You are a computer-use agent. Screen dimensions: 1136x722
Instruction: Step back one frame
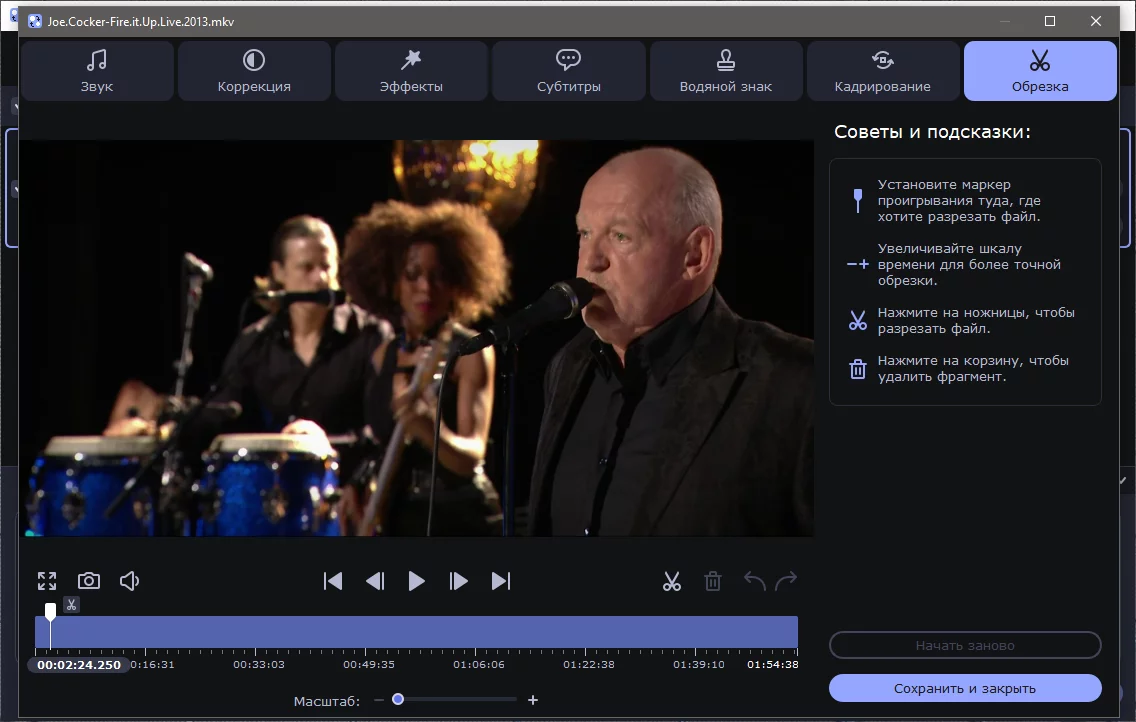pyautogui.click(x=375, y=581)
